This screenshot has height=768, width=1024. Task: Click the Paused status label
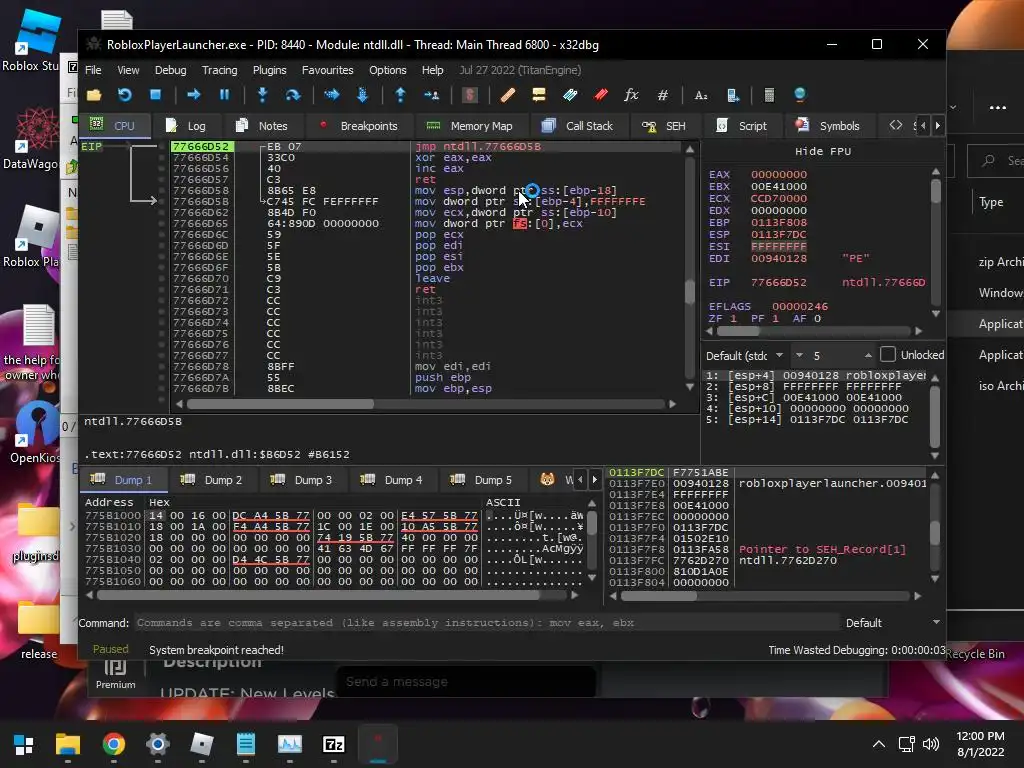[110, 649]
